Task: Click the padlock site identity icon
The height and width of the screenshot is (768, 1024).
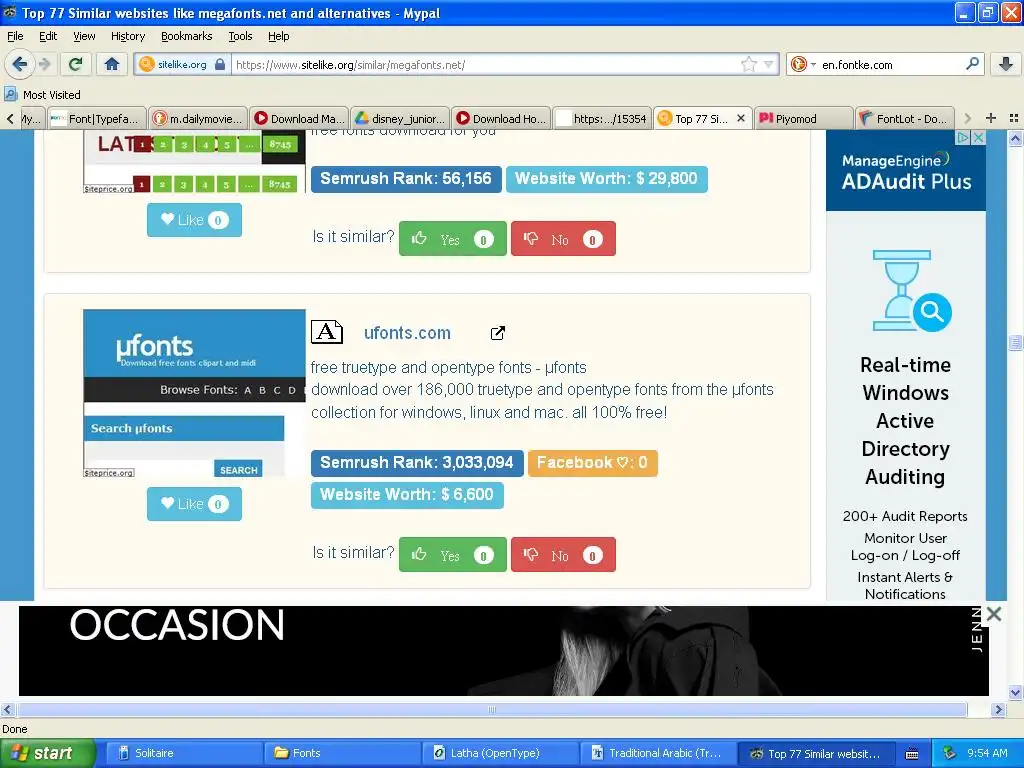Action: pos(220,64)
